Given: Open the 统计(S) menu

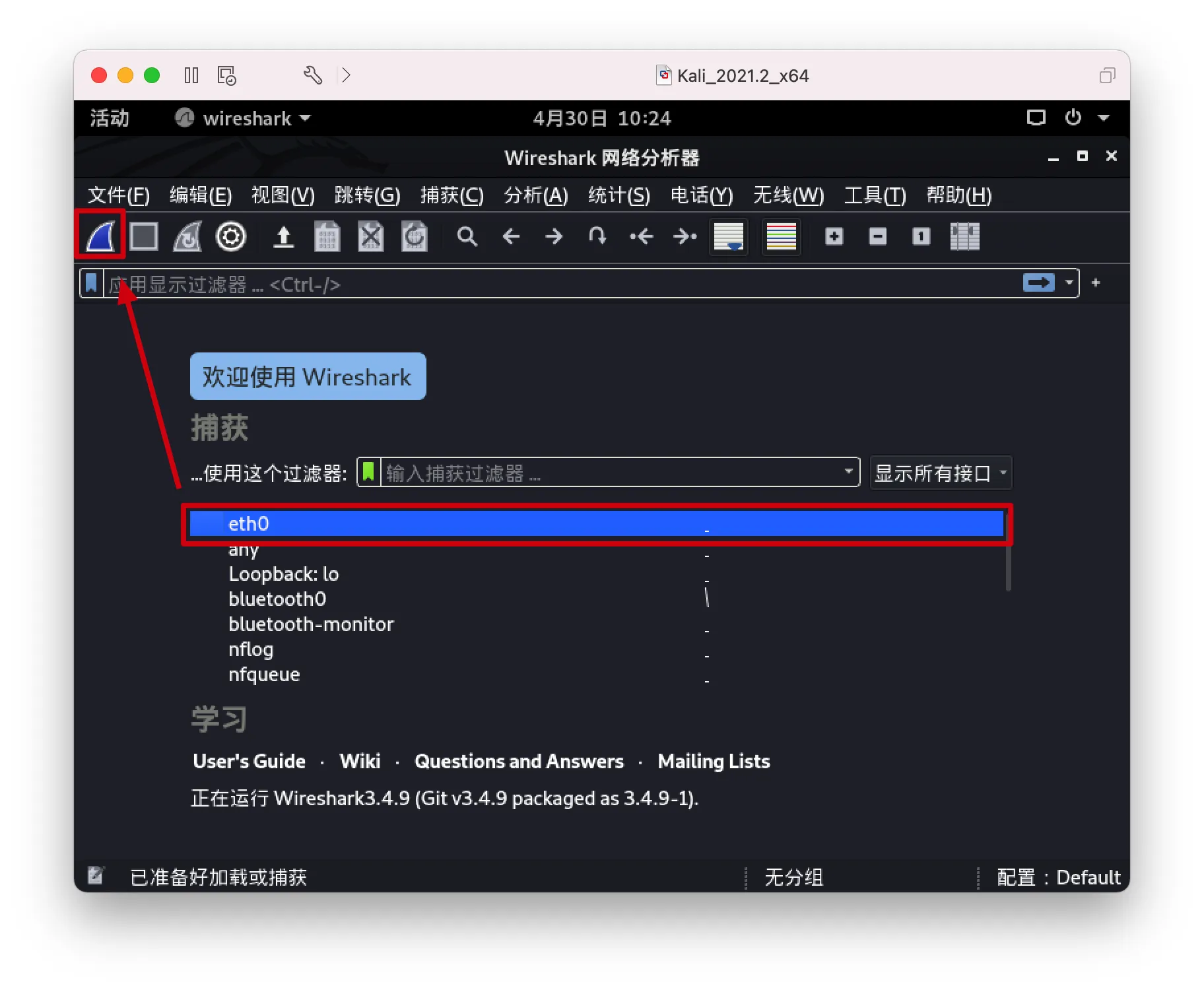Looking at the screenshot, I should pyautogui.click(x=619, y=195).
